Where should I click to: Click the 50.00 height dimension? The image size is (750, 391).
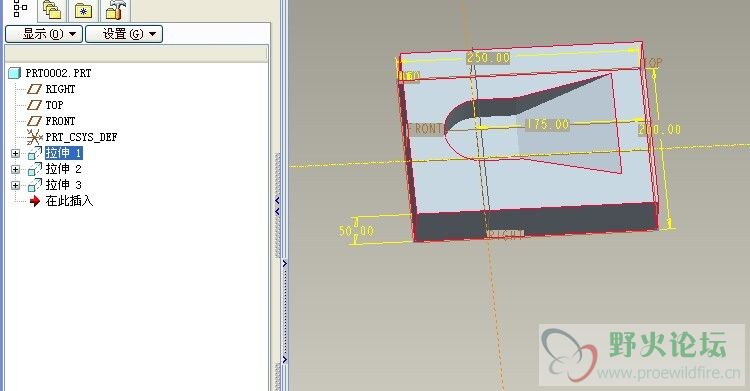tap(356, 231)
